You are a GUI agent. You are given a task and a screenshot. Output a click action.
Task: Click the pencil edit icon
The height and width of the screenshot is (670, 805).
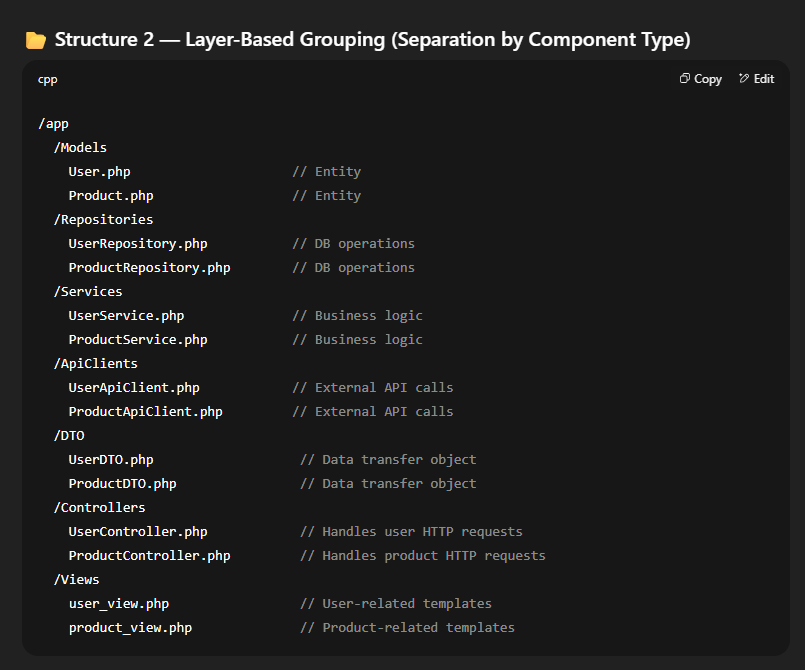coord(744,79)
